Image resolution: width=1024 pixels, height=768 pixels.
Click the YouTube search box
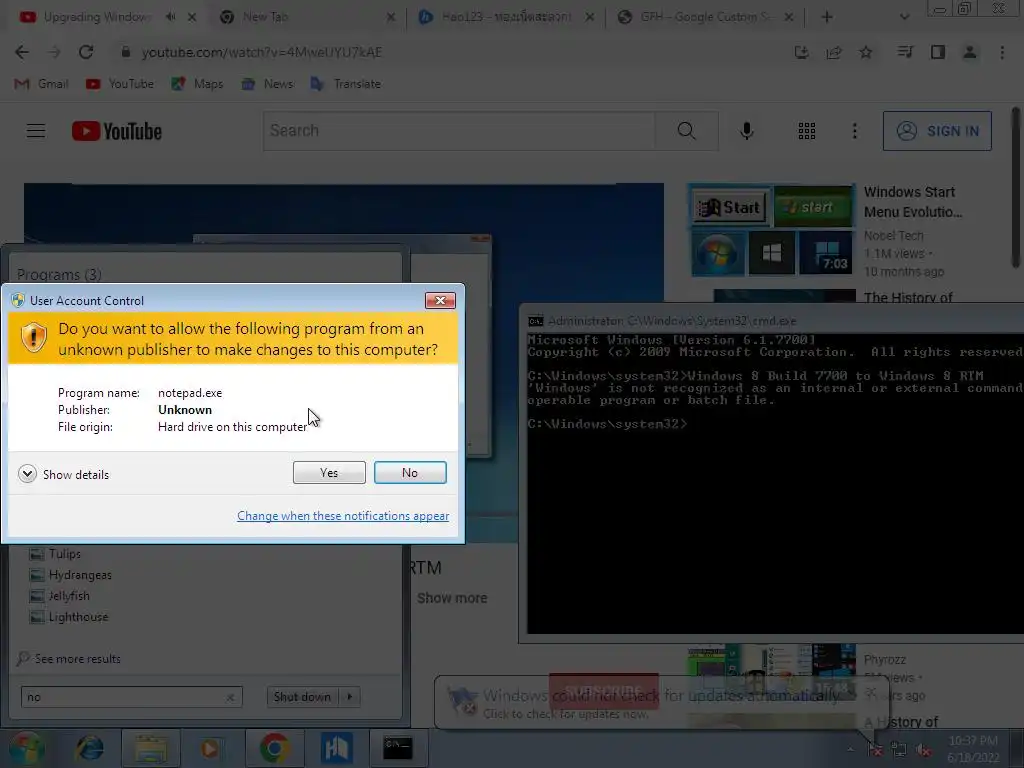(458, 131)
